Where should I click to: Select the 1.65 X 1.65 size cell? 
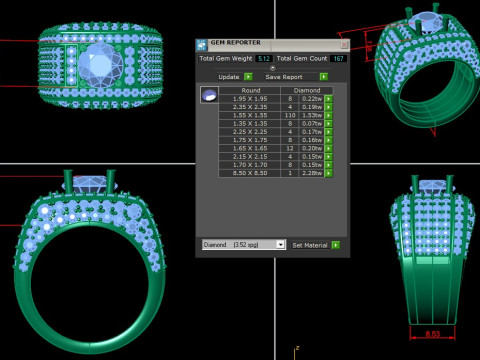tap(250, 148)
